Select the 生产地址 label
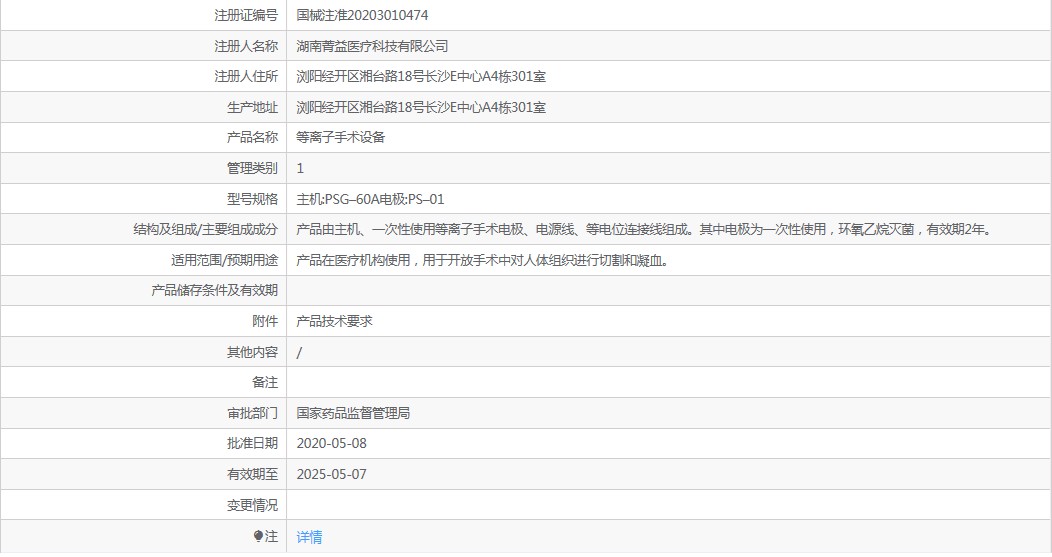Viewport: 1052px width, 557px height. (252, 107)
